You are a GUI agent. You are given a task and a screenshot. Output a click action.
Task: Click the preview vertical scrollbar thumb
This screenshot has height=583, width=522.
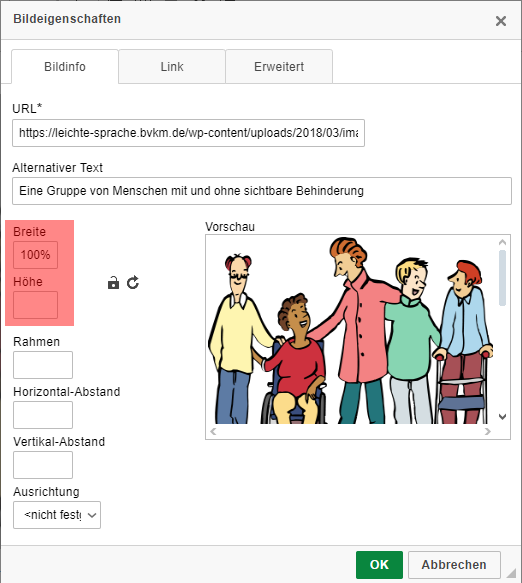pos(502,278)
